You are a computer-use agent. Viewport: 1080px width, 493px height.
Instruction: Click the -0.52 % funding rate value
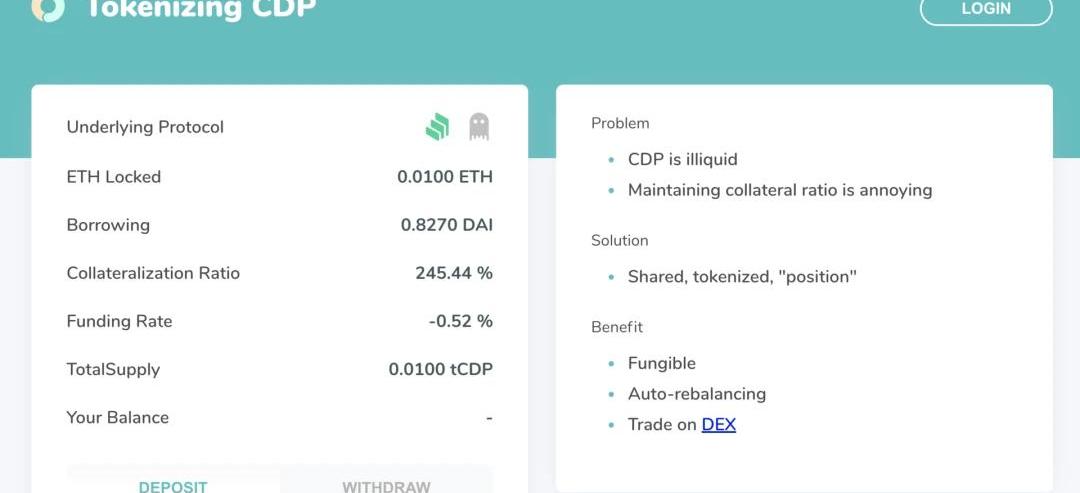click(460, 322)
